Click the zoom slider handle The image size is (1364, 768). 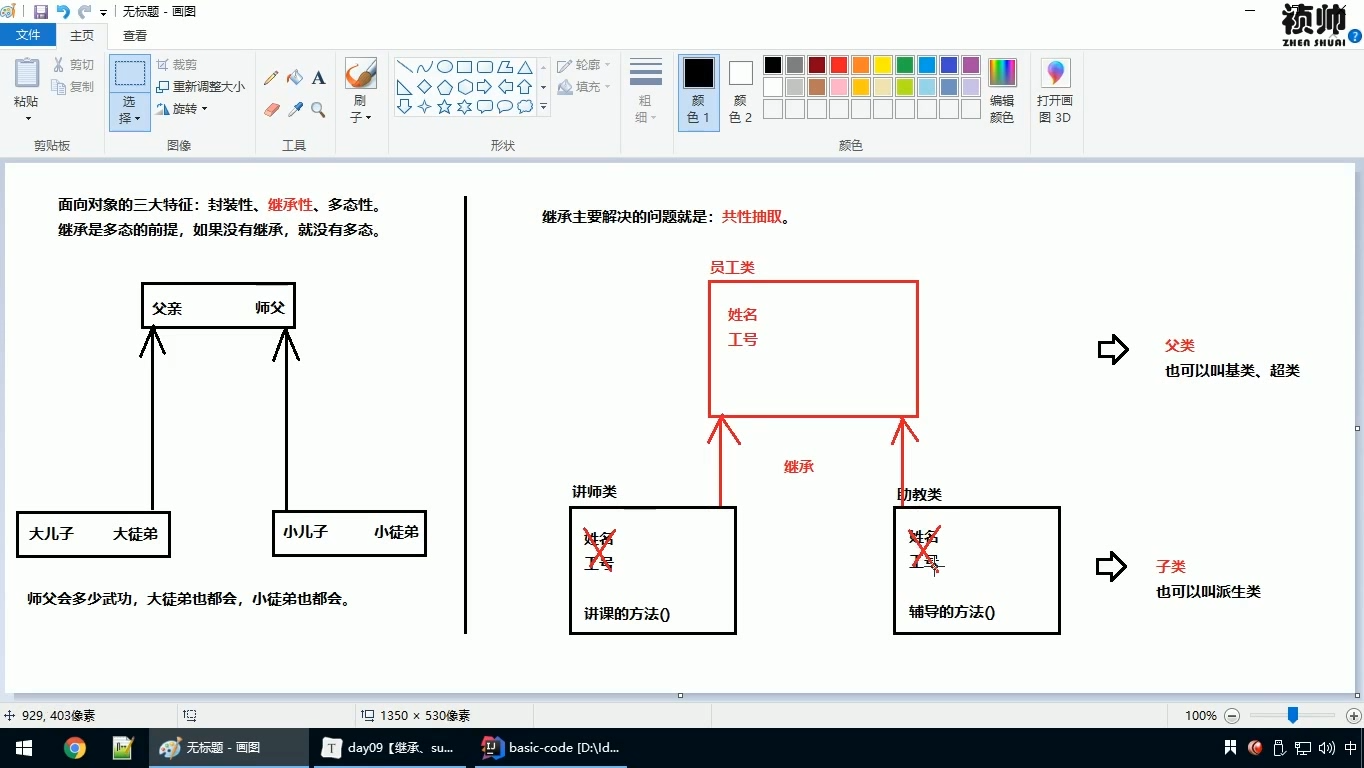pos(1293,715)
